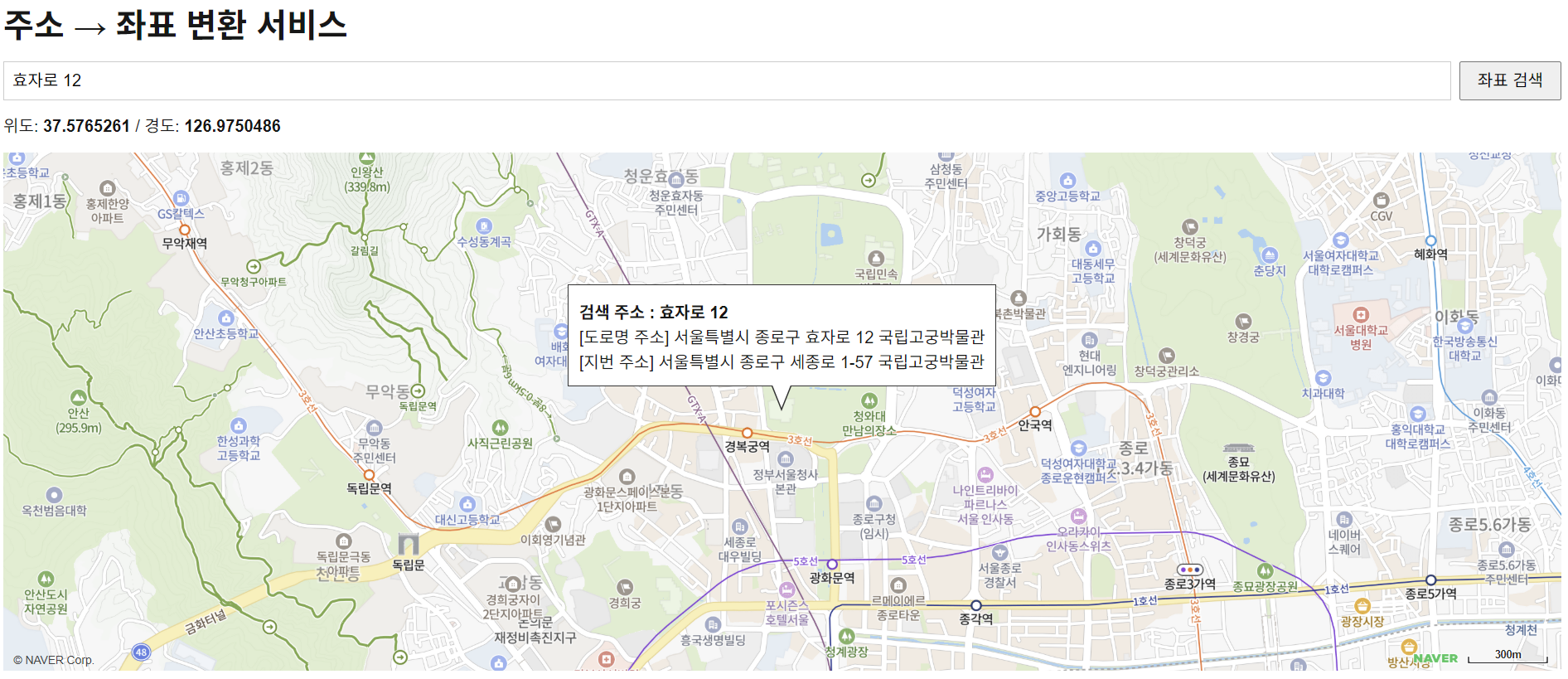
Task: Click the © NAVER Corp. copyright link
Action: coord(53,660)
